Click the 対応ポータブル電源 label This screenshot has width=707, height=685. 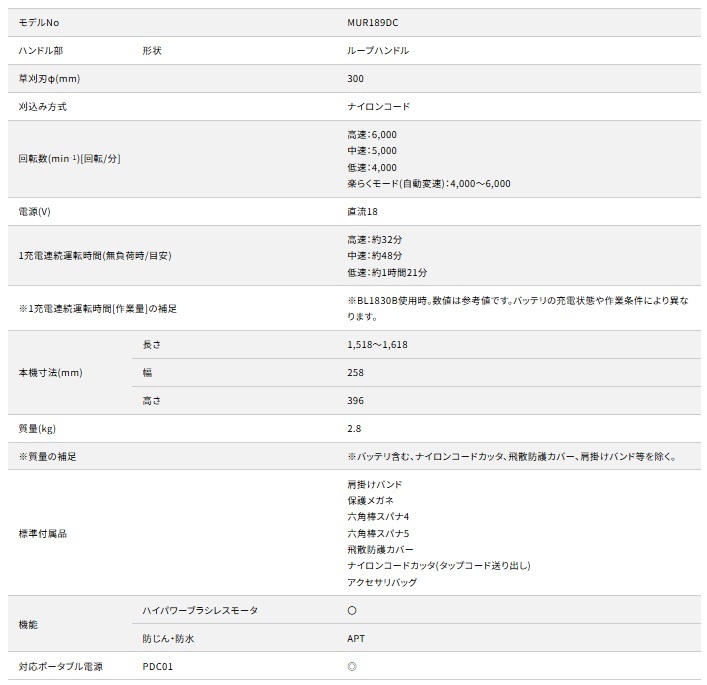pyautogui.click(x=60, y=667)
